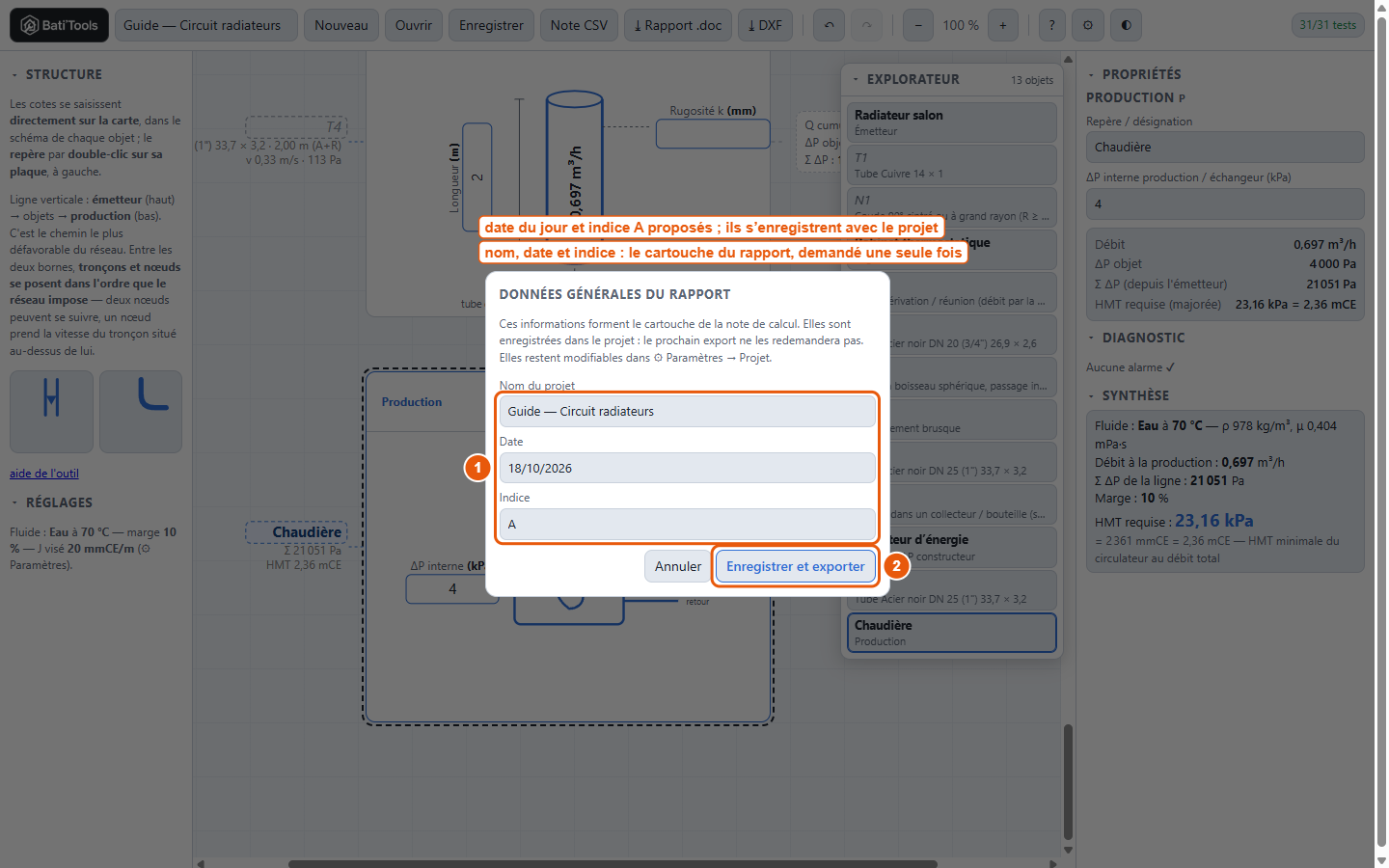Screen dimensions: 1389x868
Task: Click the Indice field containing A
Action: click(x=688, y=524)
